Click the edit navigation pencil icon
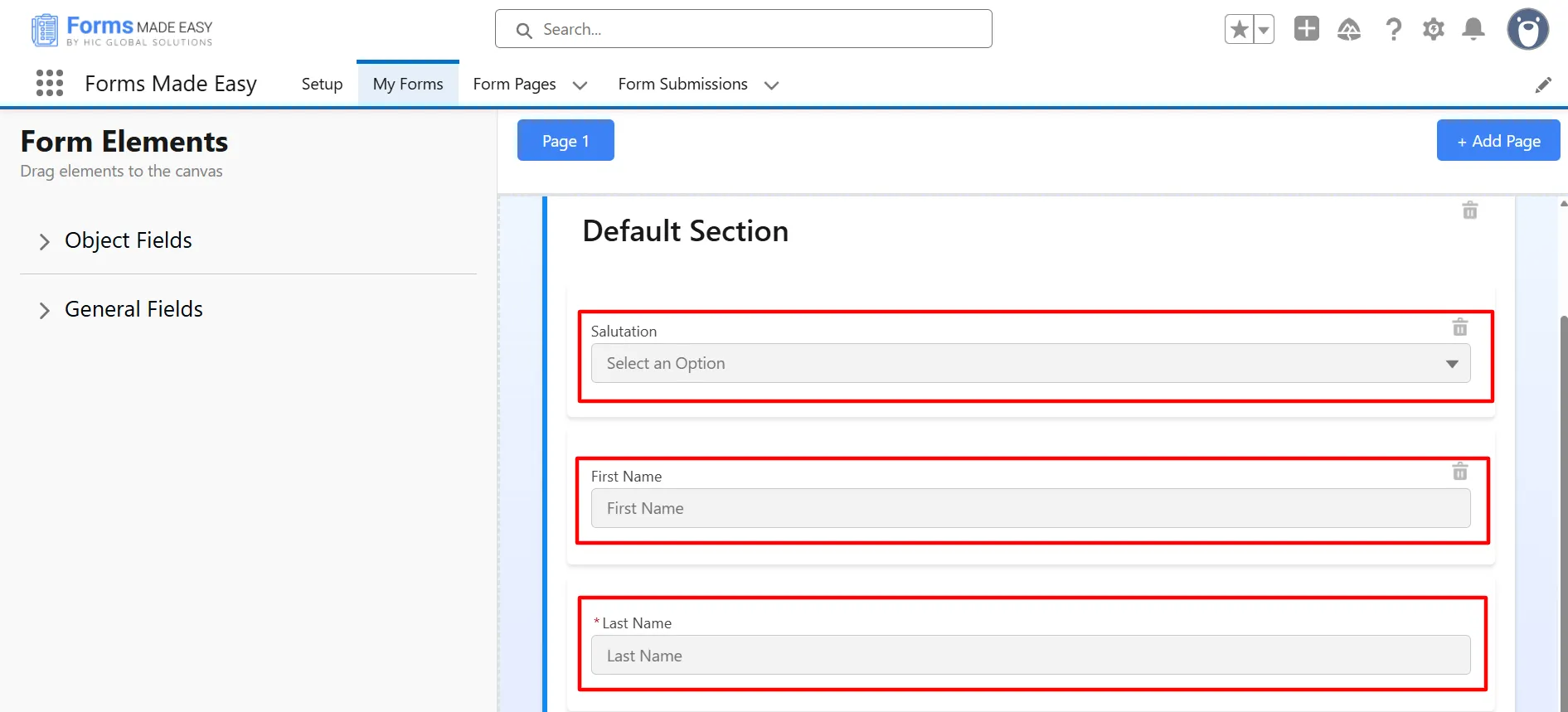The image size is (1568, 712). (x=1542, y=85)
